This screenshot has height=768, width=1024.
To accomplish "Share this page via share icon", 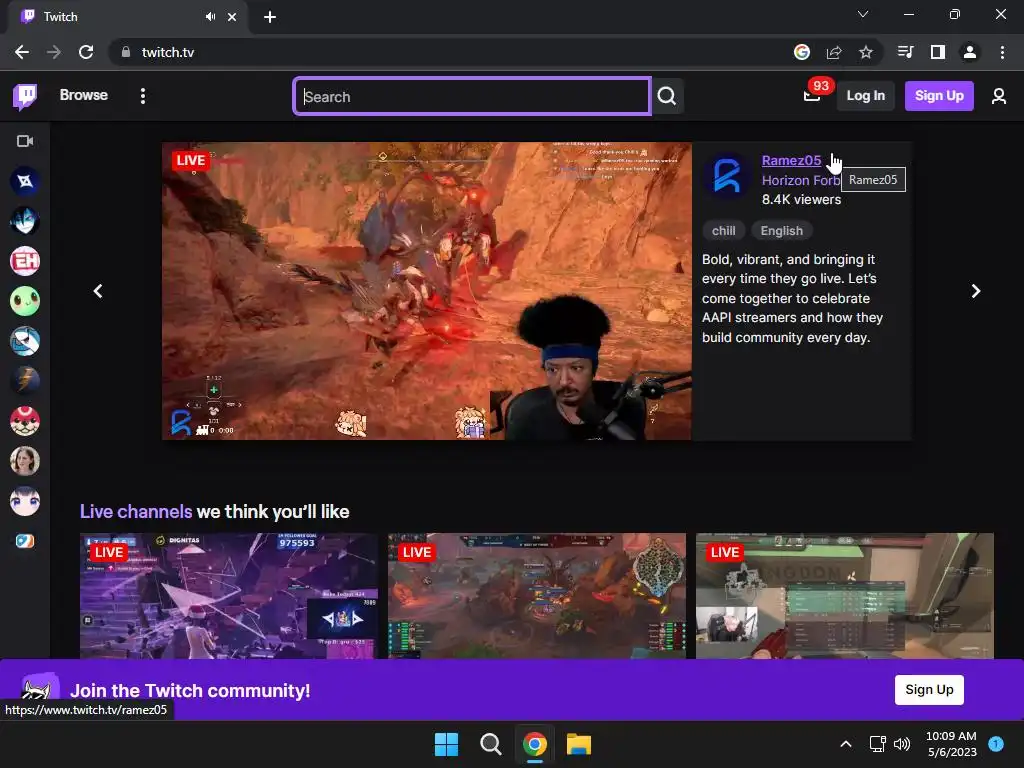I will [834, 52].
